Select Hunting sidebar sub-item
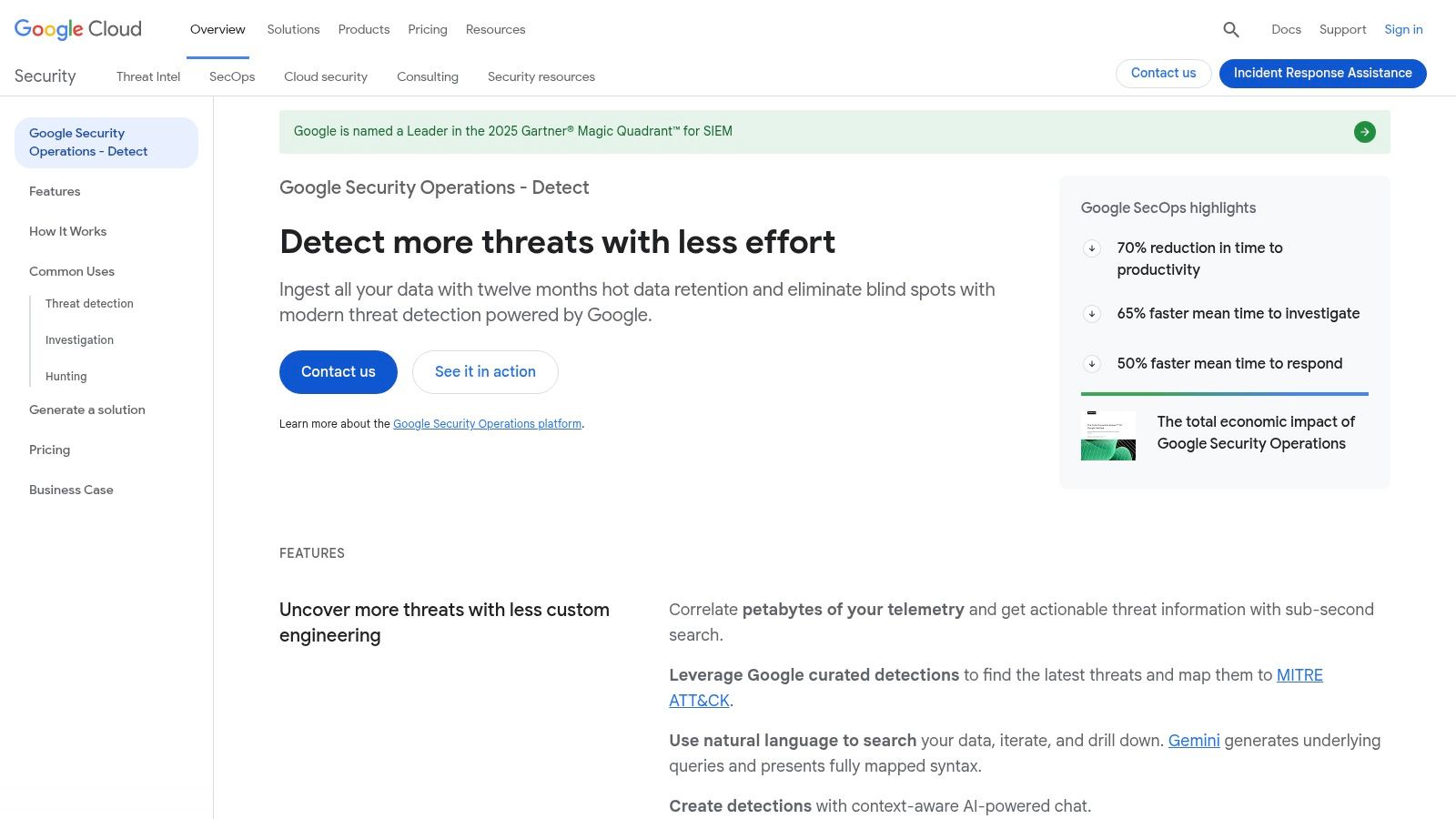Screen dimensions: 1456x819 coord(66,377)
